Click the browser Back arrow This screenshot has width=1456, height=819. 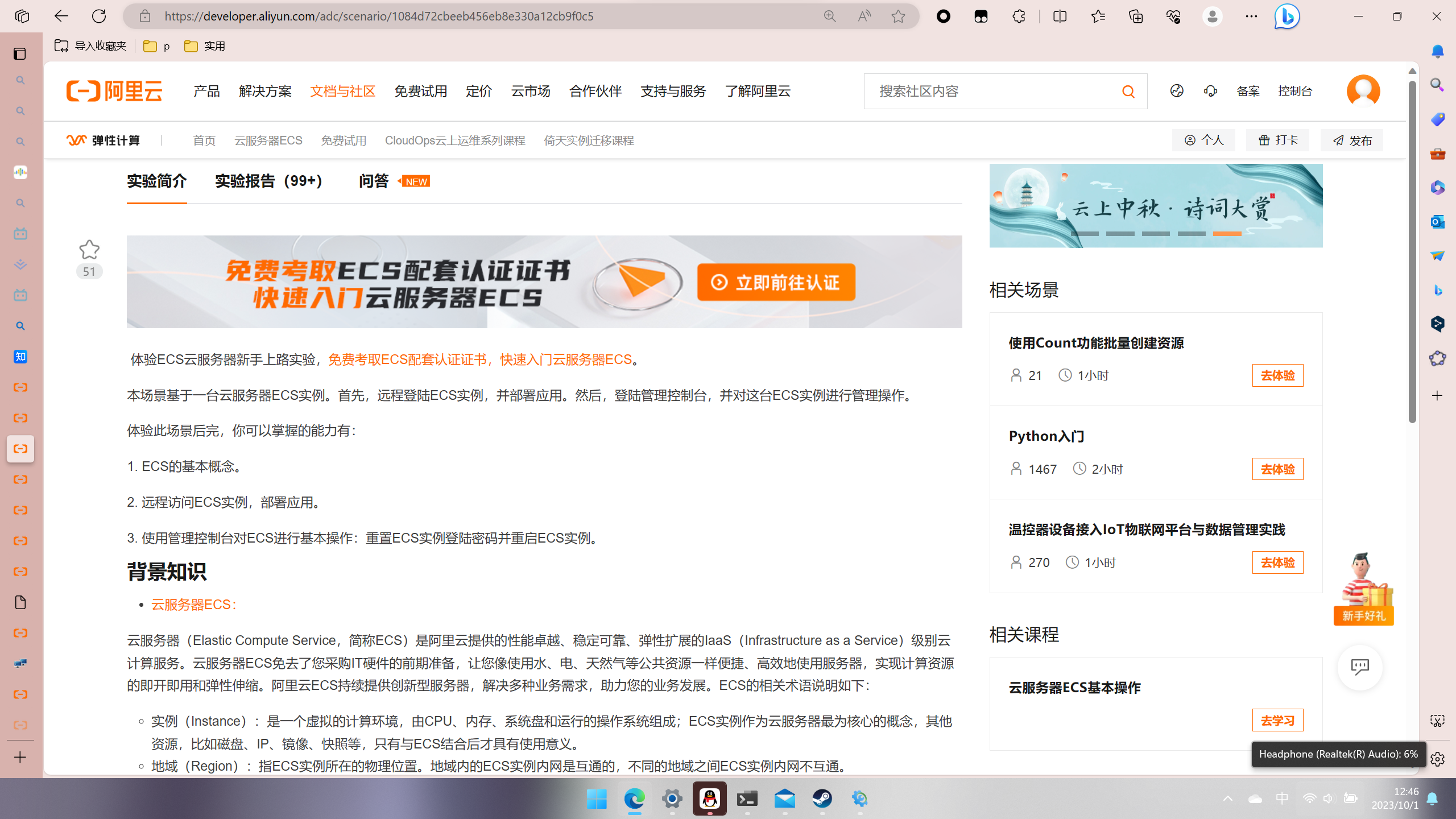pyautogui.click(x=61, y=16)
